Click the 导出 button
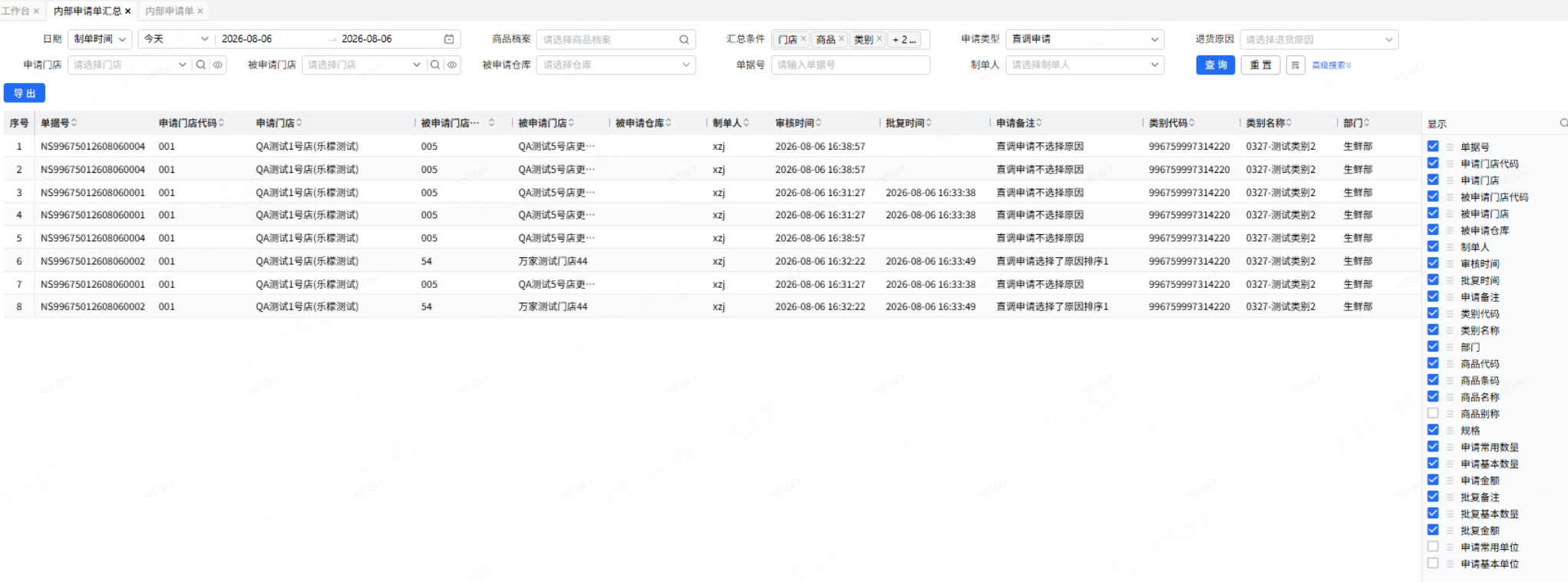 [x=25, y=93]
